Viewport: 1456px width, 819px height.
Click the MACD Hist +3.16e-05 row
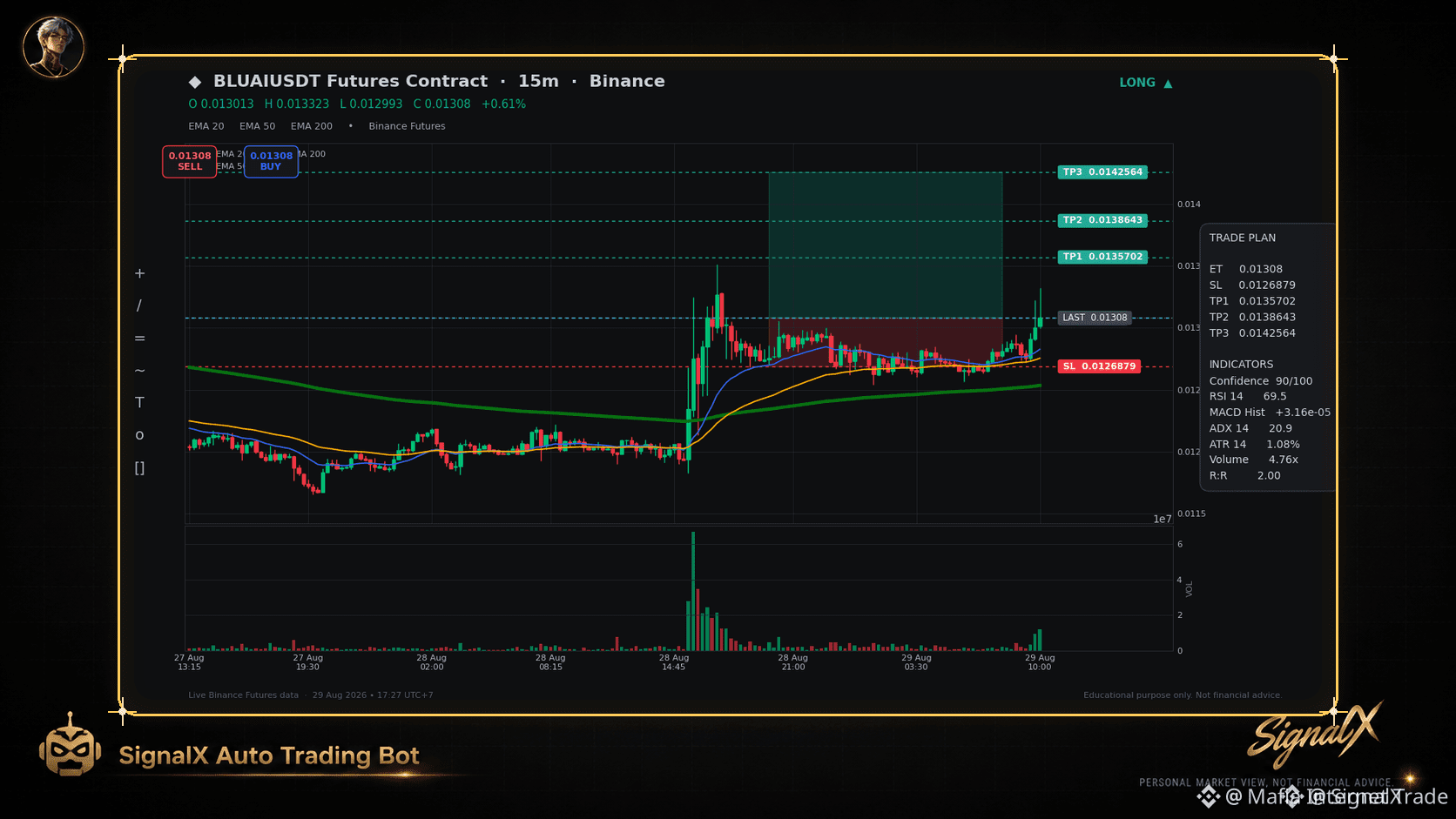tap(1270, 413)
